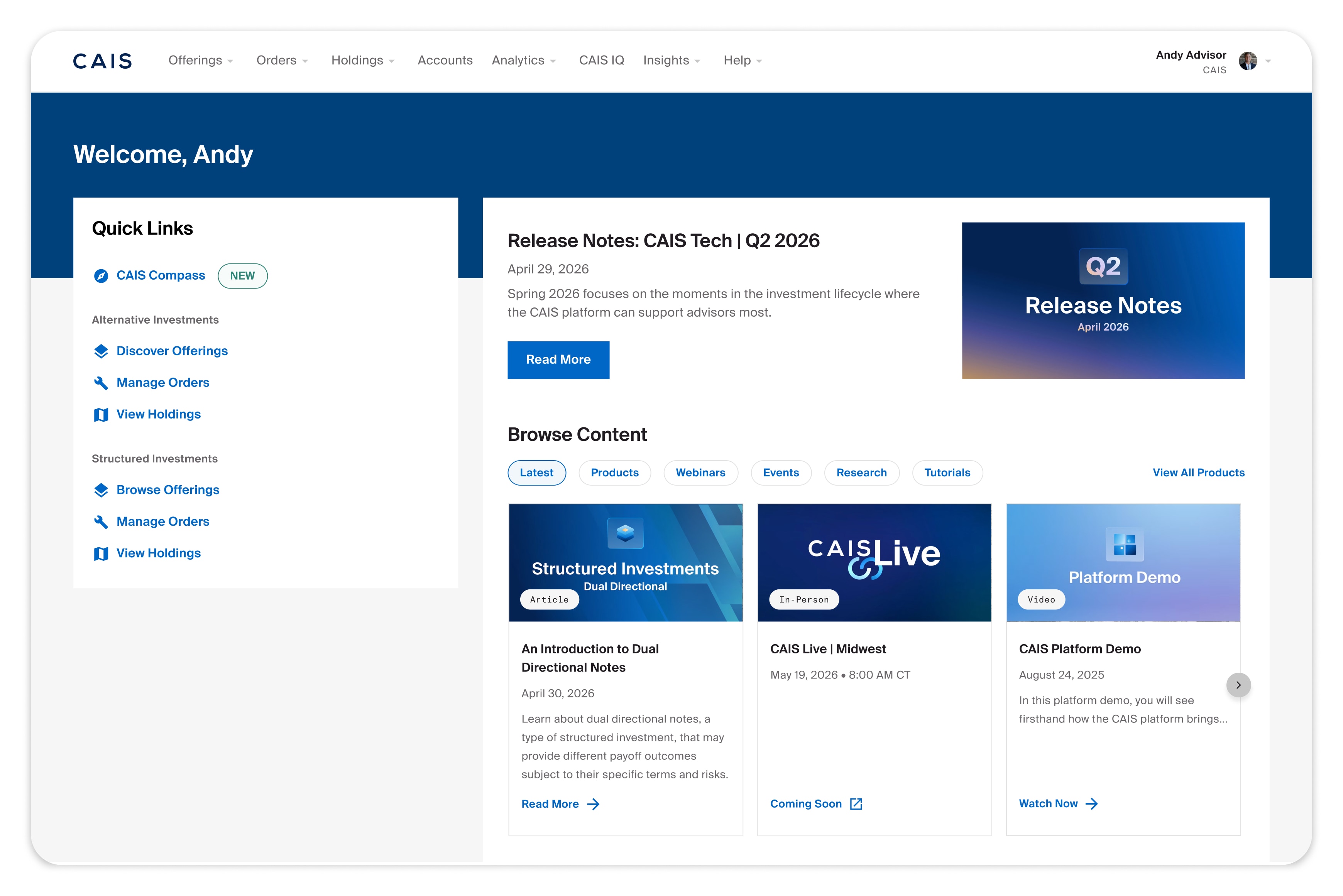Select the Products content filter

pyautogui.click(x=615, y=473)
